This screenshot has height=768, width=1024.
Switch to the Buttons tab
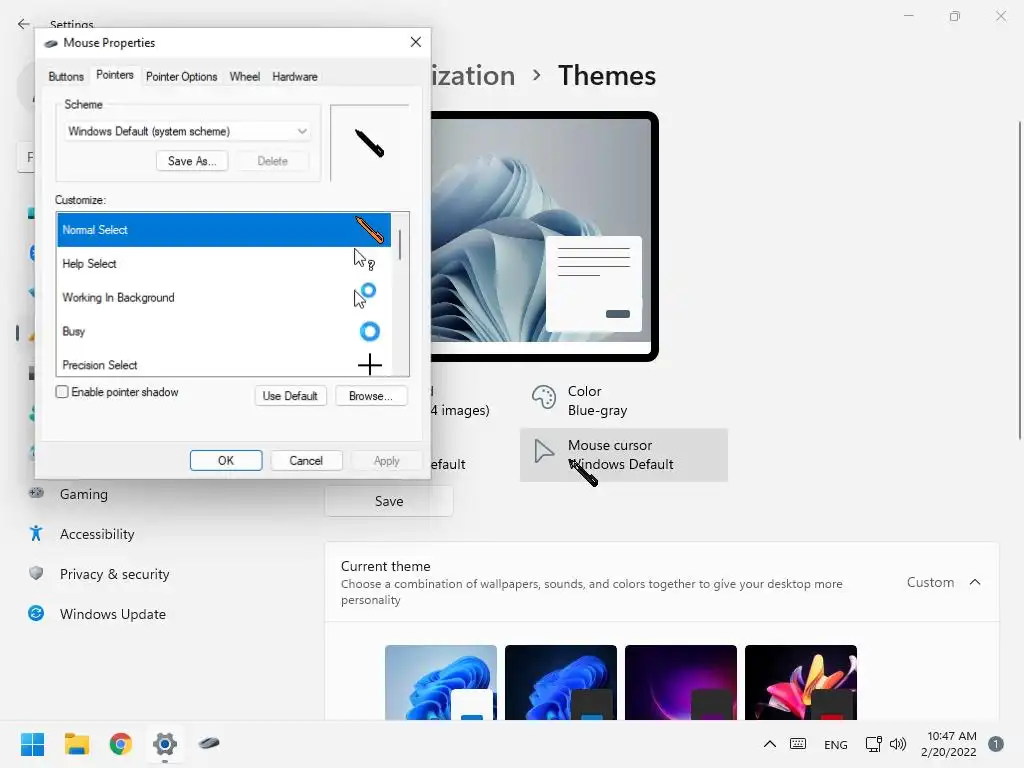[66, 76]
